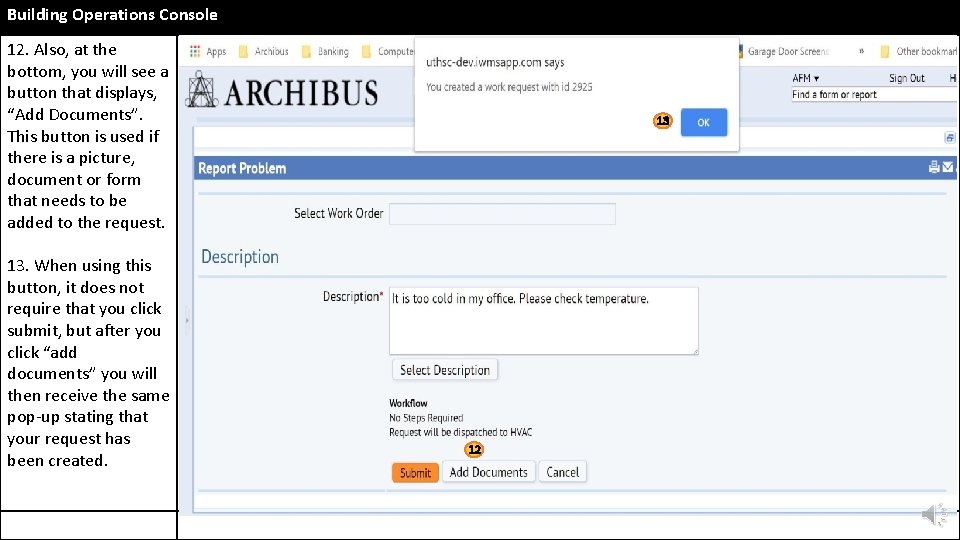Click 'You created a work request' message
Image resolution: width=960 pixels, height=540 pixels.
click(x=509, y=87)
